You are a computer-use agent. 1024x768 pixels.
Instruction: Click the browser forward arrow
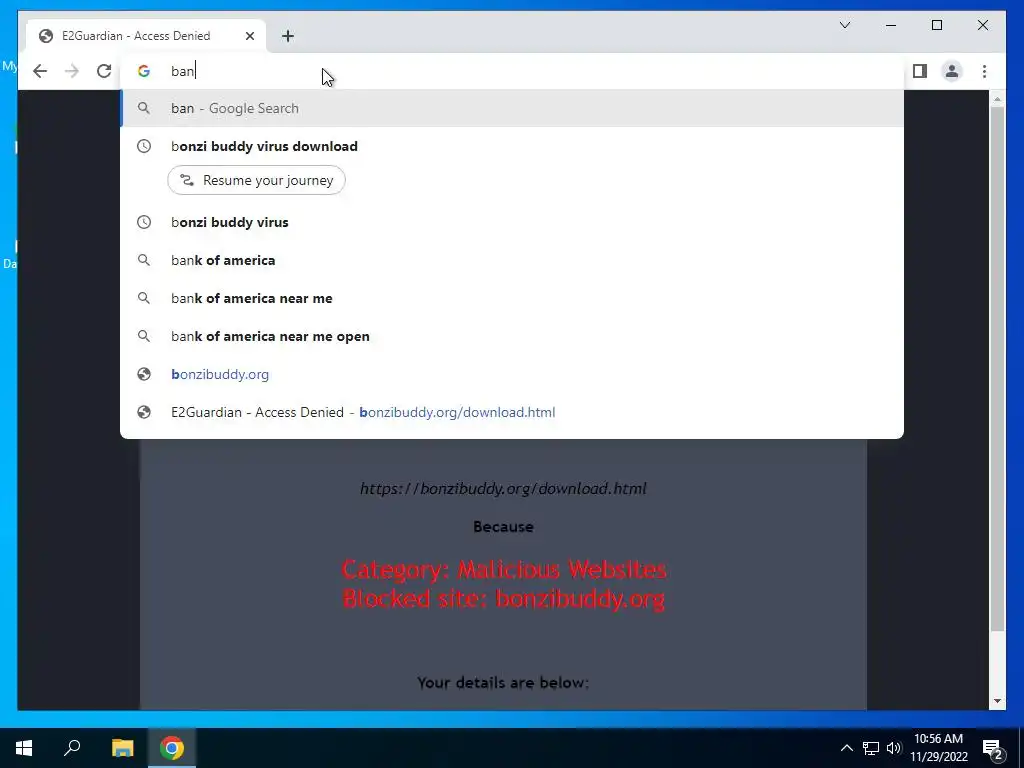[72, 71]
